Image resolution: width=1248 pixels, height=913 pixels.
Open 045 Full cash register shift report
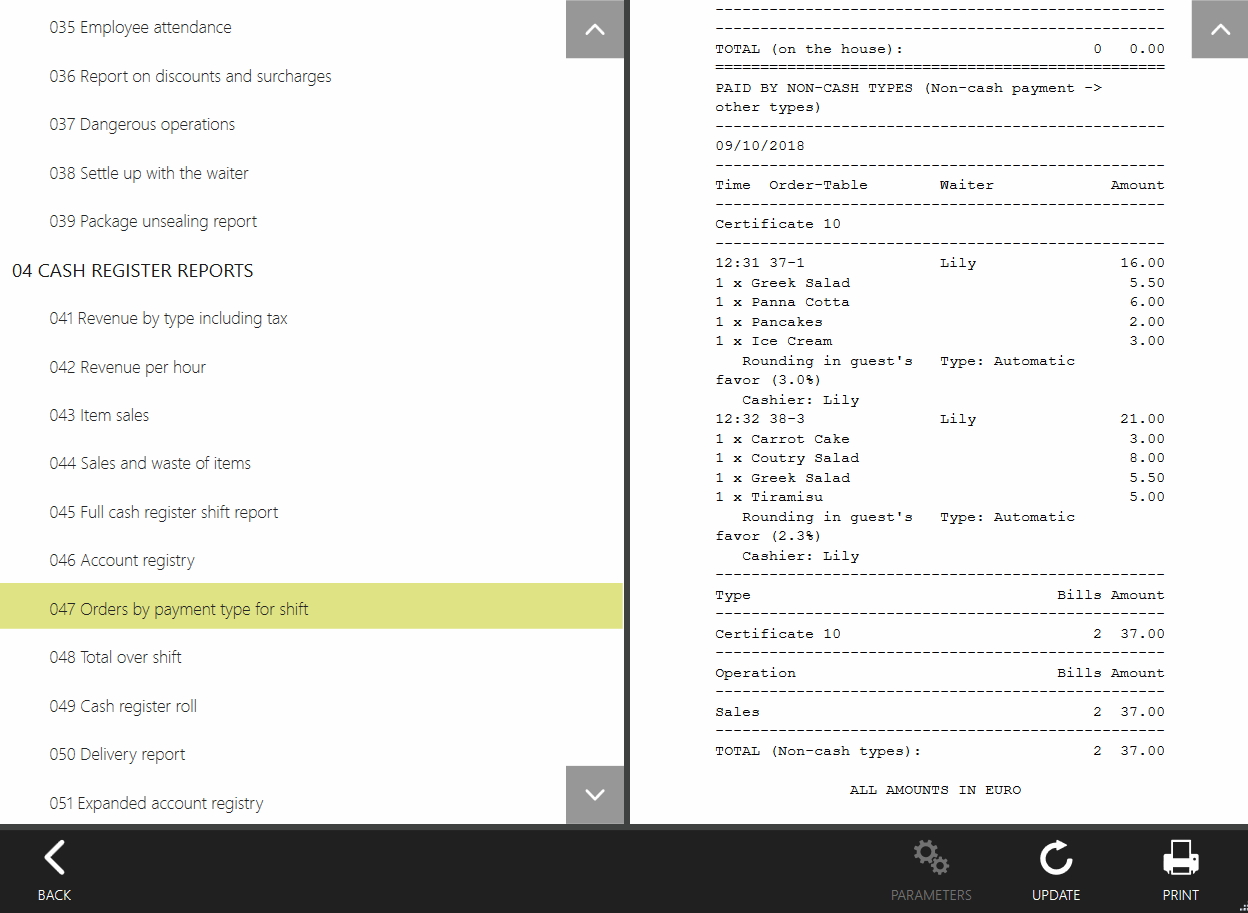(x=164, y=512)
